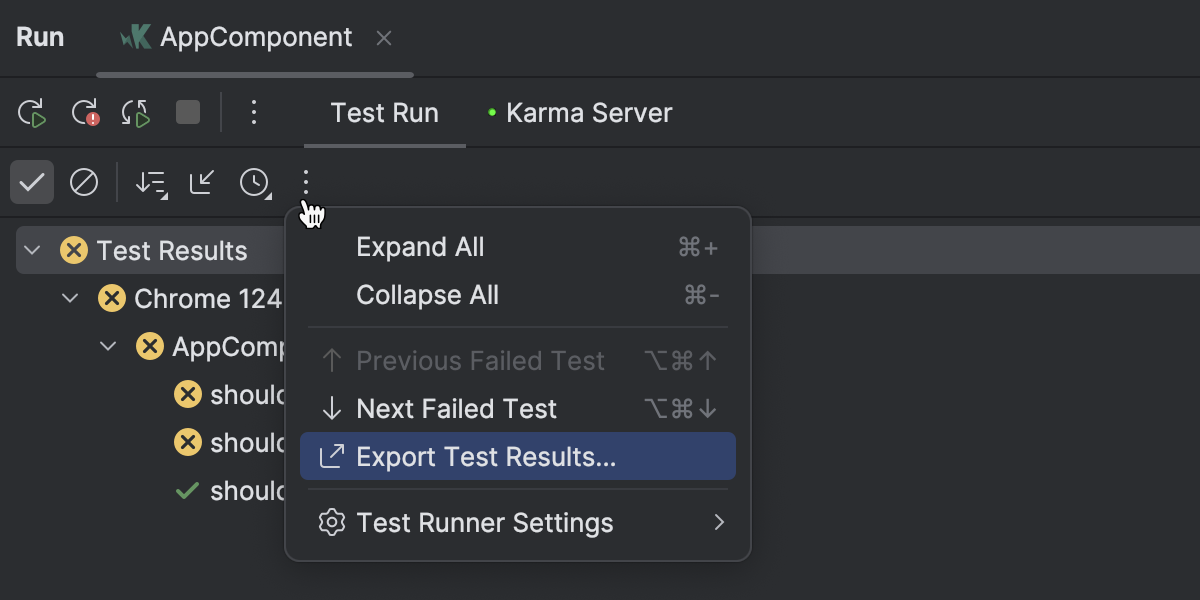Stop the running process
This screenshot has width=1200, height=600.
tap(188, 112)
